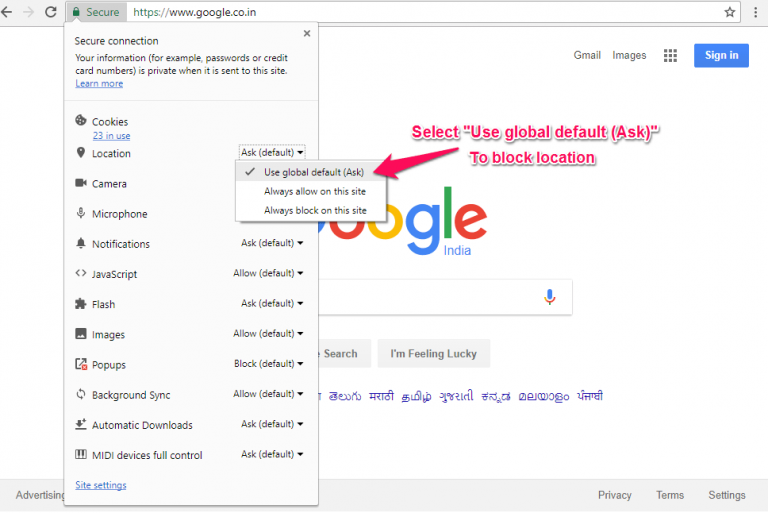Click the I'm Feeling Lucky button
This screenshot has height=513, width=768.
point(433,353)
